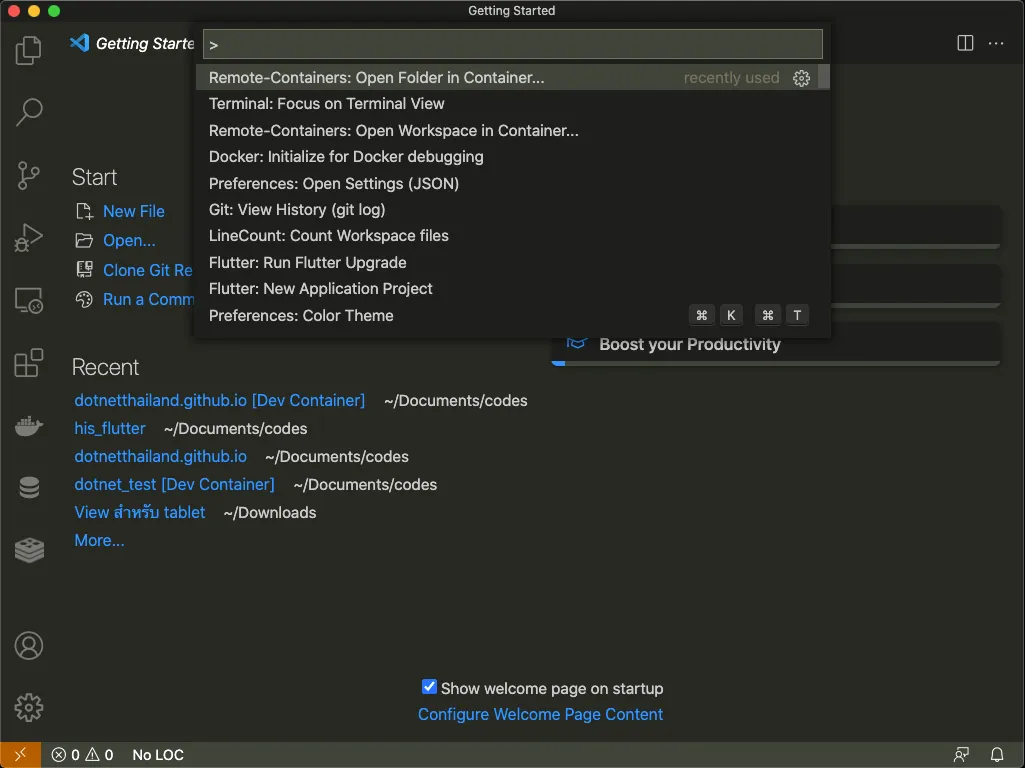
Task: Open Run and Debug view
Action: (28, 238)
